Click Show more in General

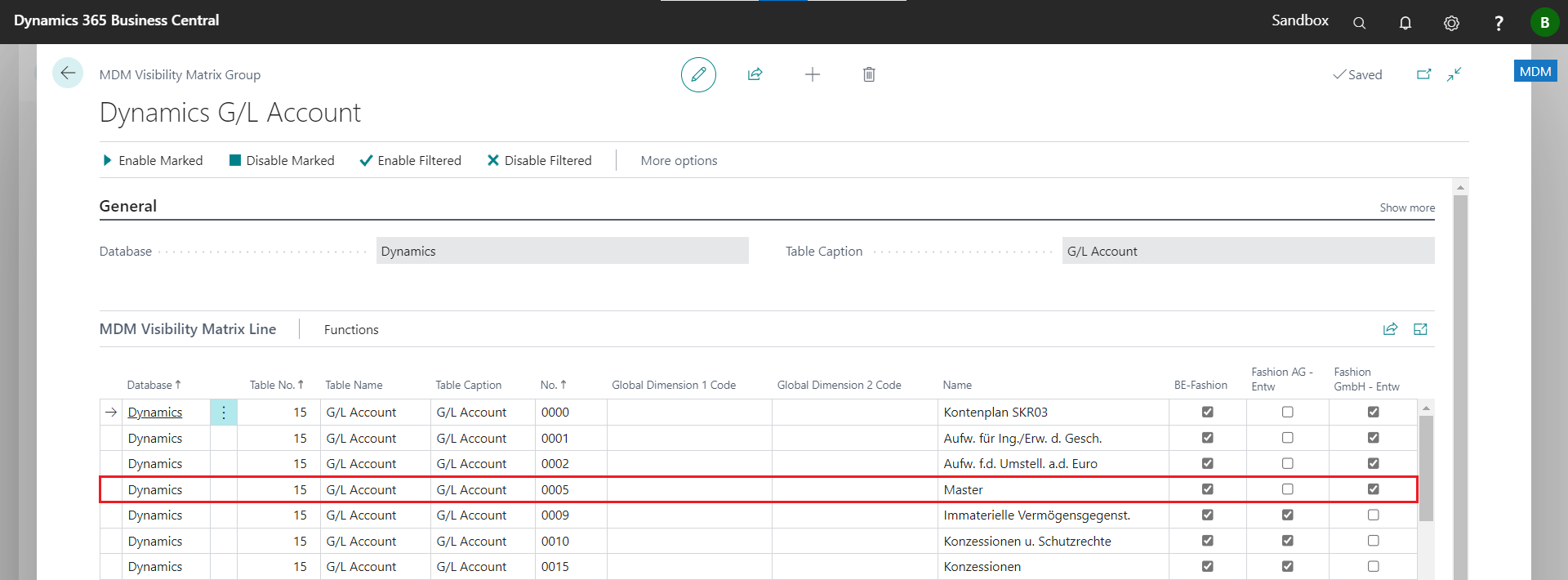point(1407,207)
